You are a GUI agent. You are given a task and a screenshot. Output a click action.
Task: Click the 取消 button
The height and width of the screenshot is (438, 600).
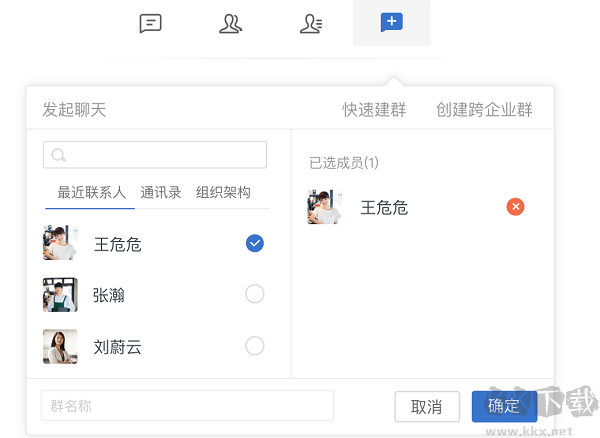427,407
